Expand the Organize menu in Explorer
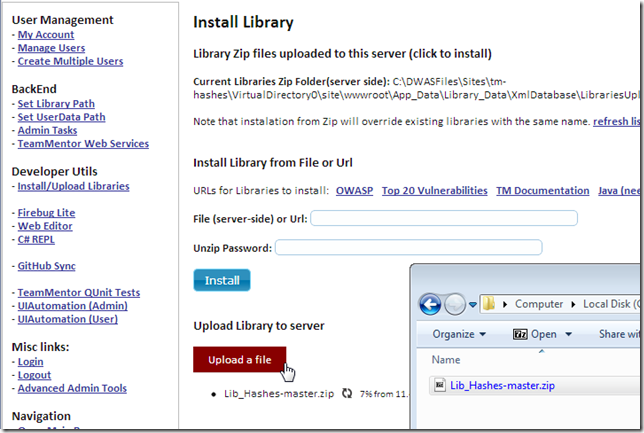Viewport: 644px width, 433px height. 459,334
